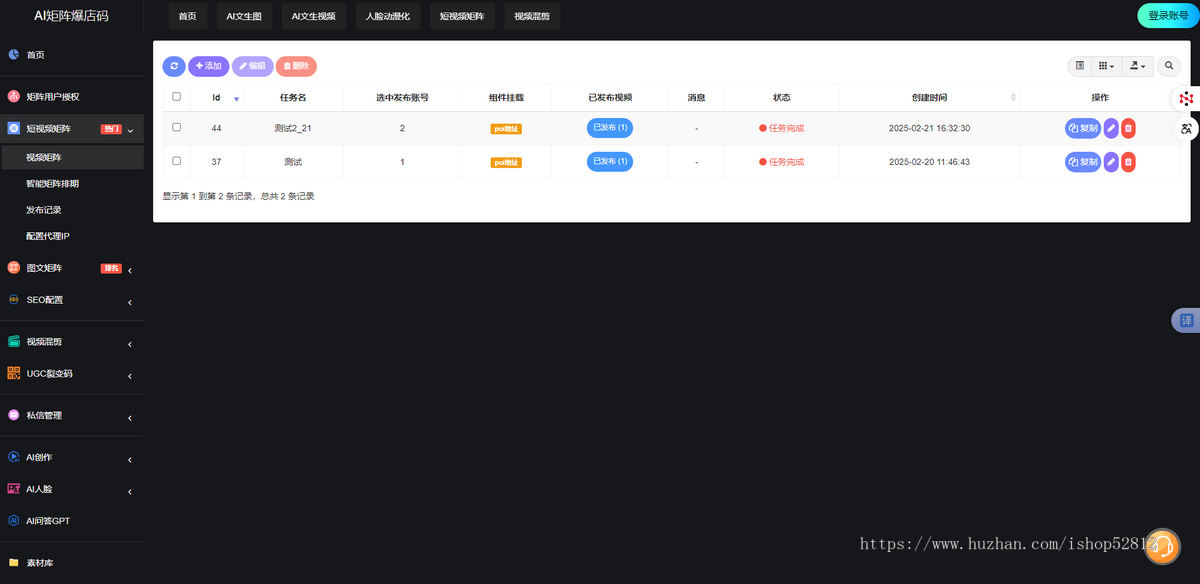Click trash delete icon for task 测试2_21
This screenshot has width=1200, height=584.
click(1128, 128)
